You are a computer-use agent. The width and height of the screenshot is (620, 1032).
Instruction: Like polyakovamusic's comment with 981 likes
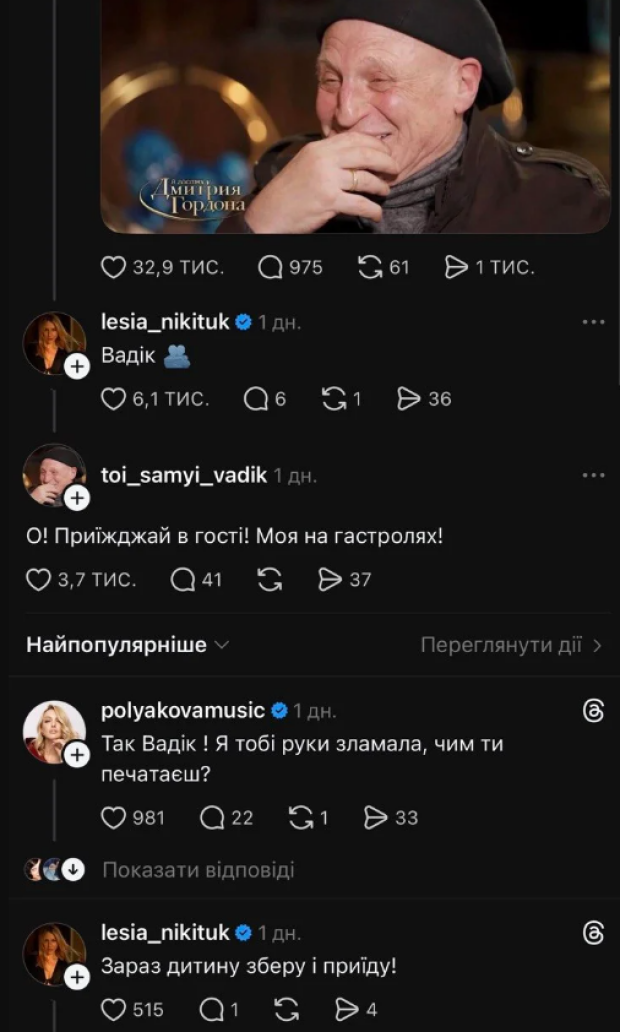(x=114, y=818)
